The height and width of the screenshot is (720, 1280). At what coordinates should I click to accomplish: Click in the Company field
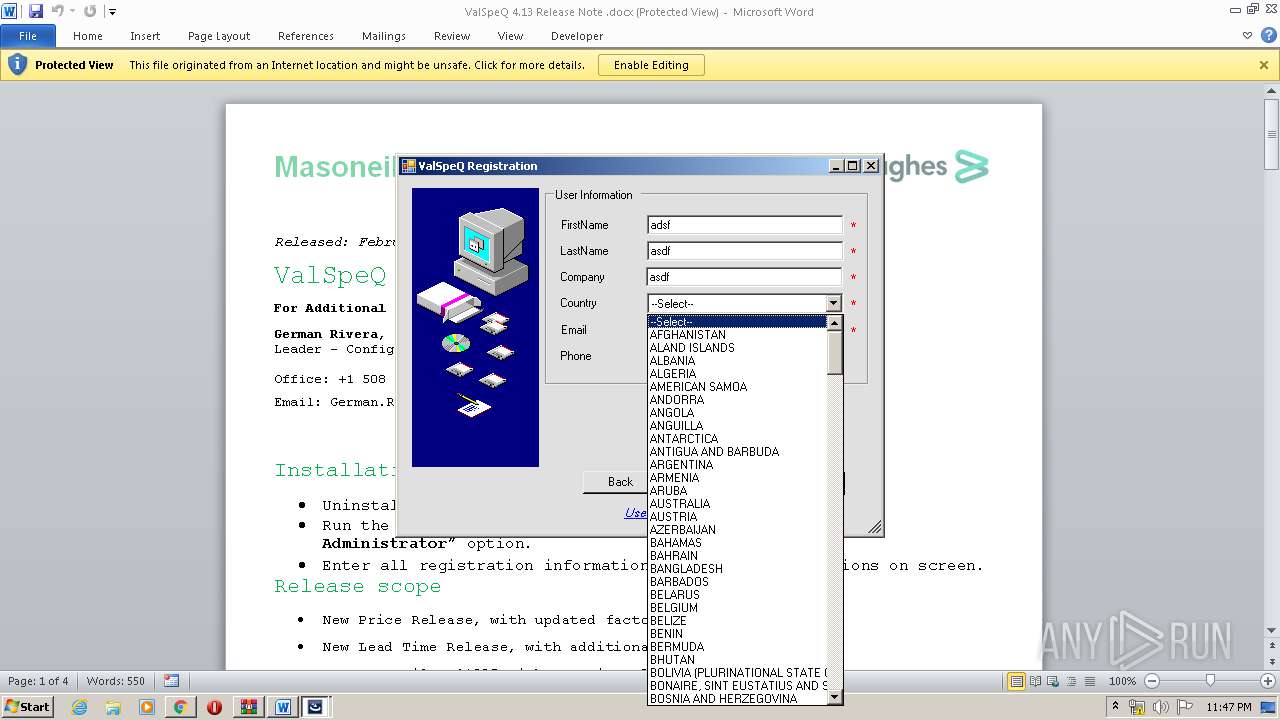point(745,277)
